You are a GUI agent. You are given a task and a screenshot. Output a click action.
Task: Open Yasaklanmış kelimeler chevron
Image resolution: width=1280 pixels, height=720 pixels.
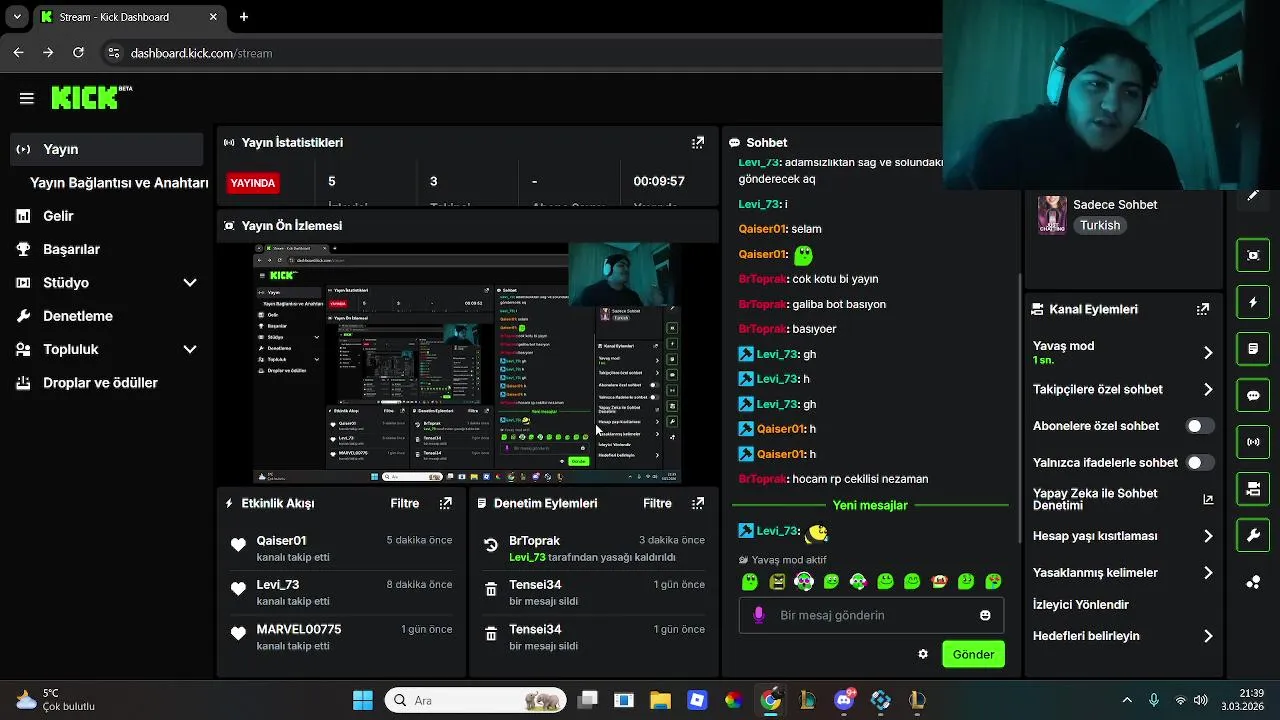pos(1208,573)
